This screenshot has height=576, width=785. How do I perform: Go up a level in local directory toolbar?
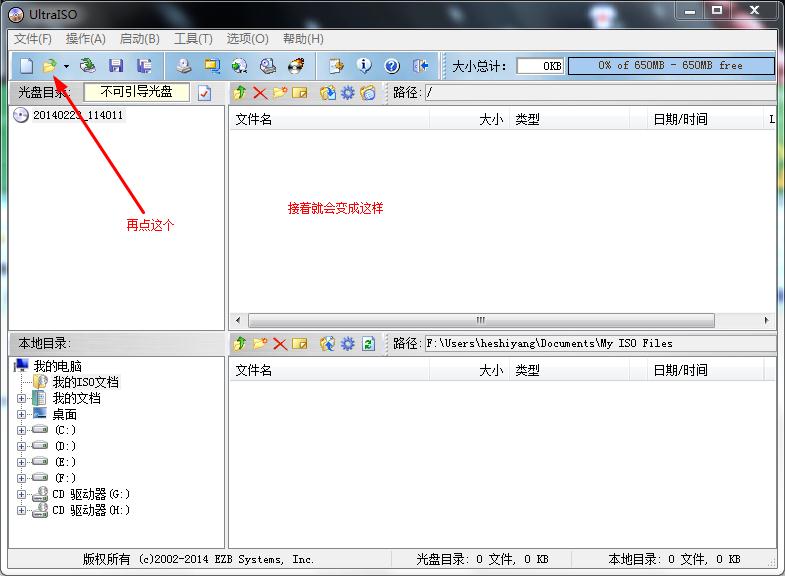(x=240, y=343)
